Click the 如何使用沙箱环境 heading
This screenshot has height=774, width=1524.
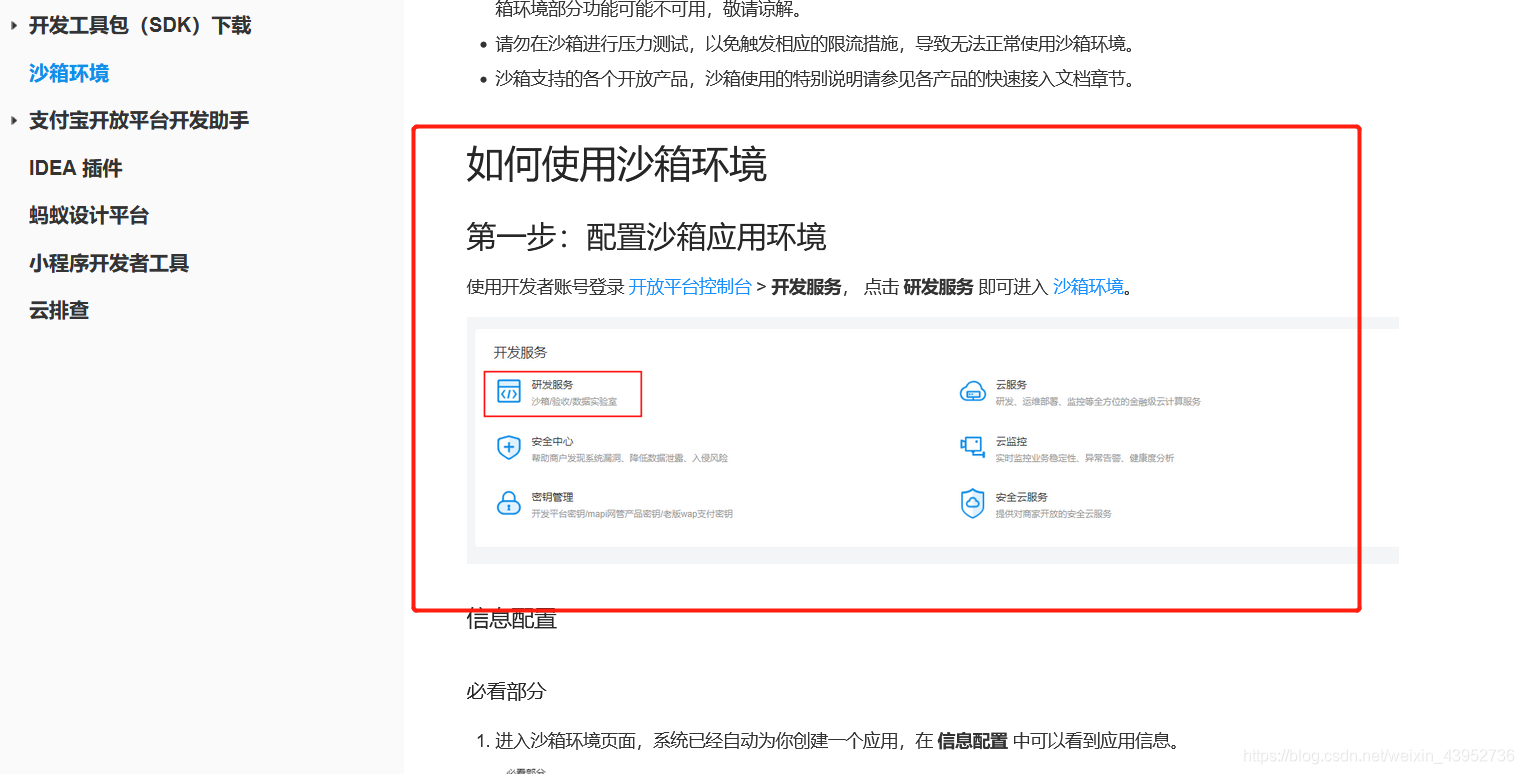point(616,164)
